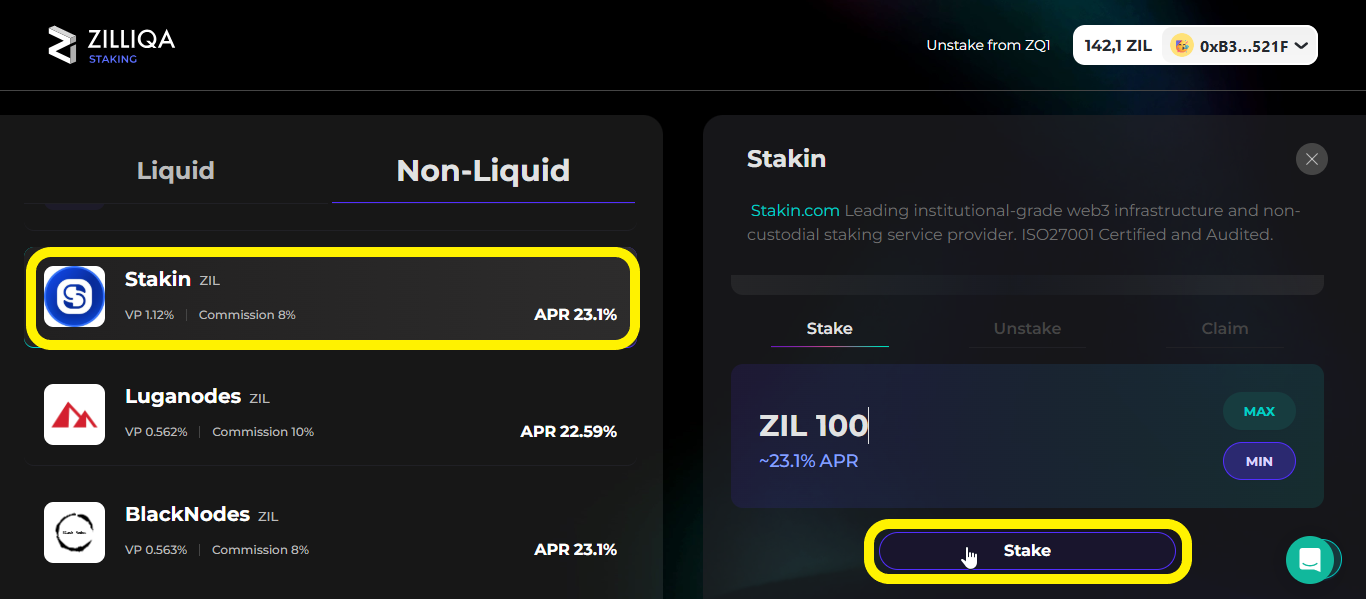The height and width of the screenshot is (599, 1366).
Task: Click the Stake button to confirm staking
Action: coord(1026,550)
